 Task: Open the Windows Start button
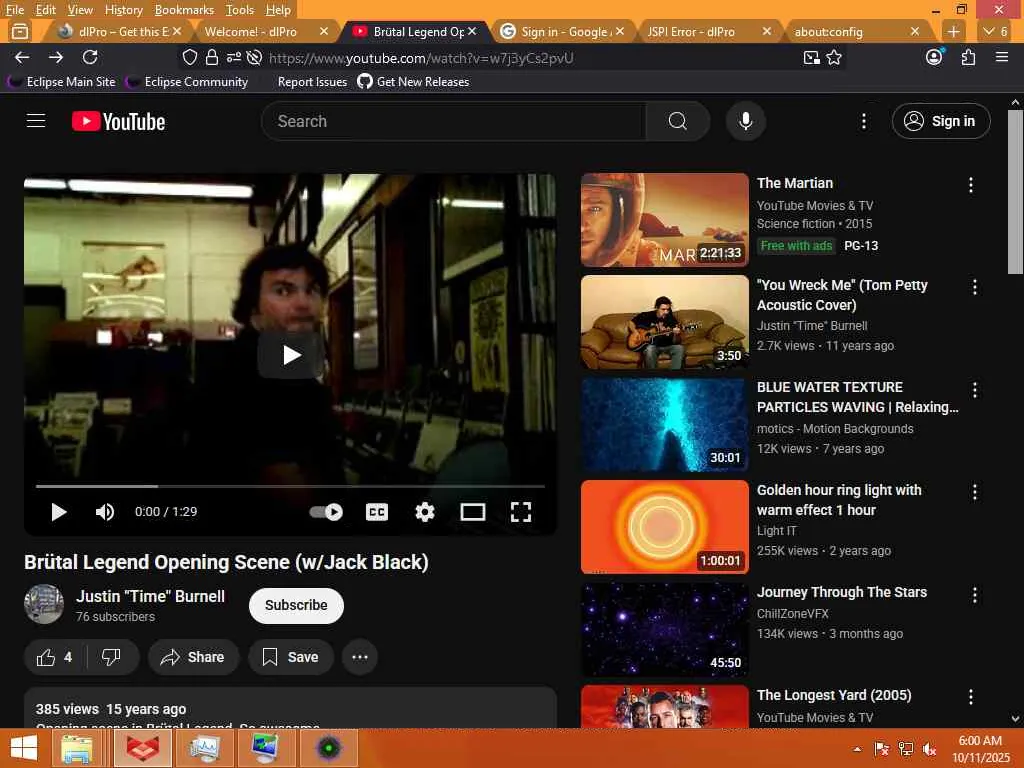tap(24, 748)
